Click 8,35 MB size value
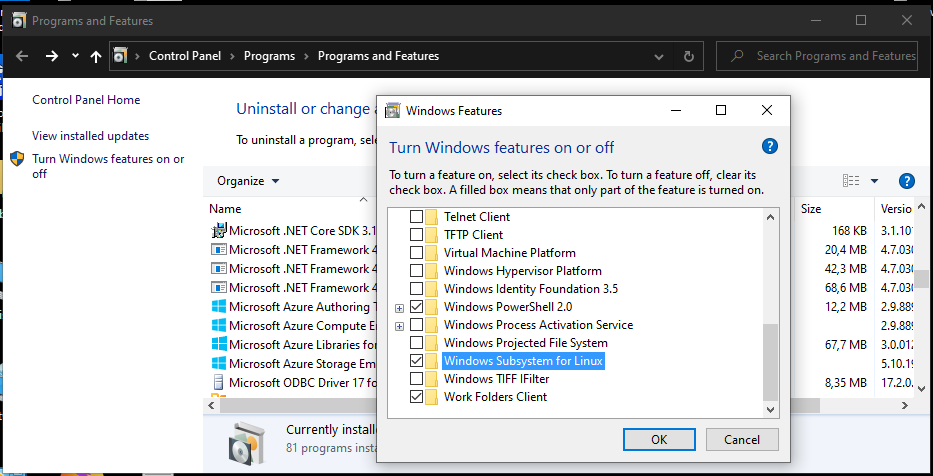The image size is (933, 476). (x=846, y=383)
